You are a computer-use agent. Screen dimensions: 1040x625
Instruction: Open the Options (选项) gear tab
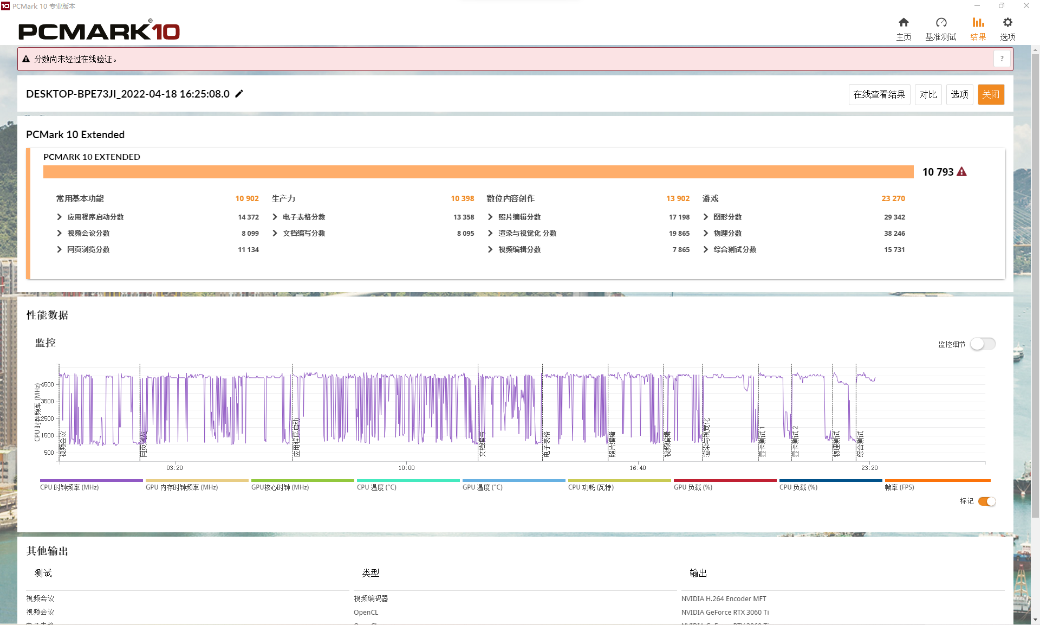[1008, 29]
